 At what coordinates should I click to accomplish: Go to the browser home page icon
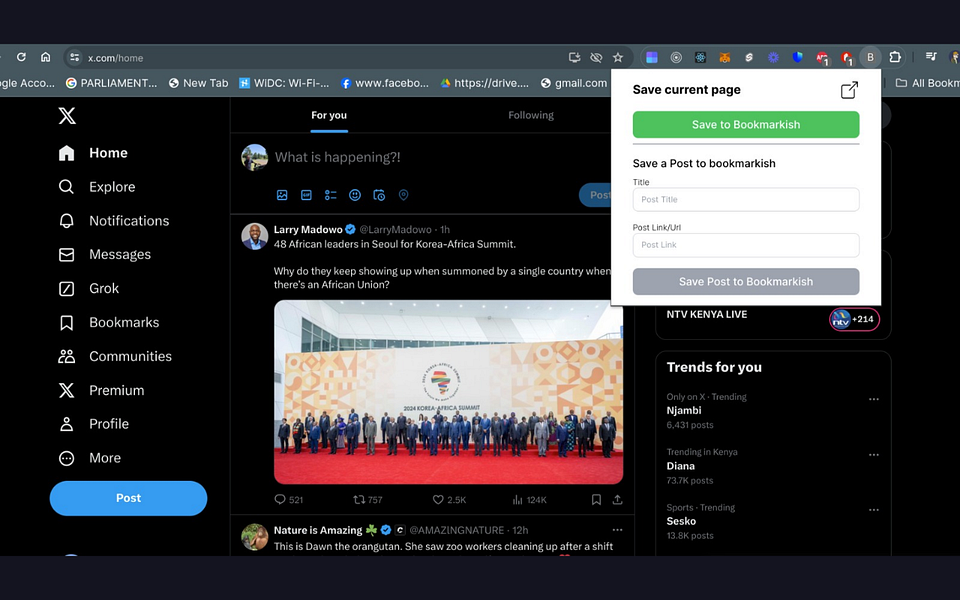(x=45, y=57)
